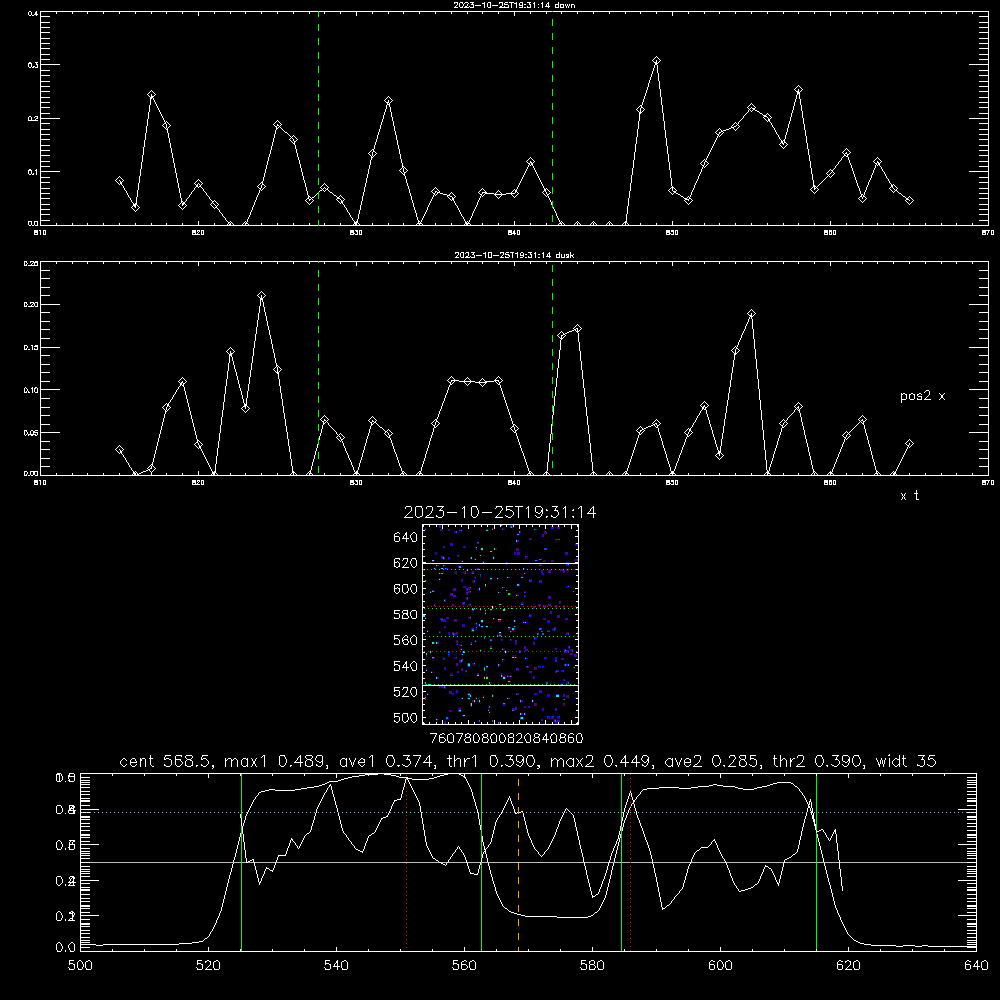Click the red dotted line near 551 in bottom plot
The width and height of the screenshot is (1000, 1000).
tap(406, 861)
